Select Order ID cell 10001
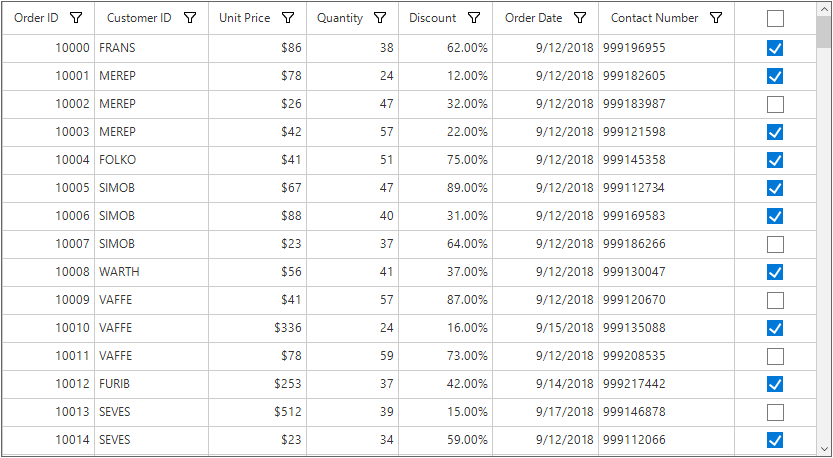 [x=48, y=76]
